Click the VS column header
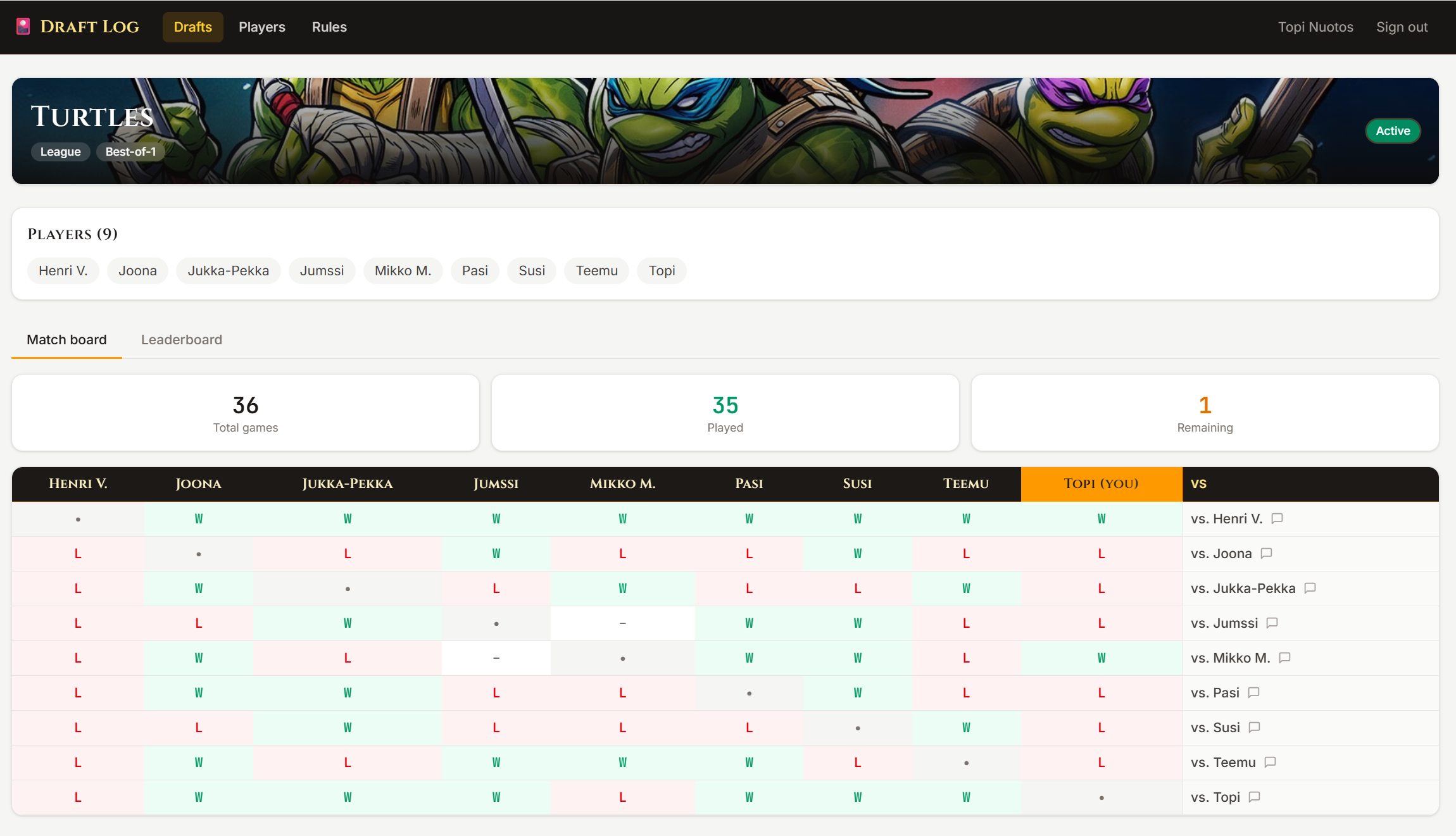The image size is (1456, 836). pyautogui.click(x=1310, y=484)
